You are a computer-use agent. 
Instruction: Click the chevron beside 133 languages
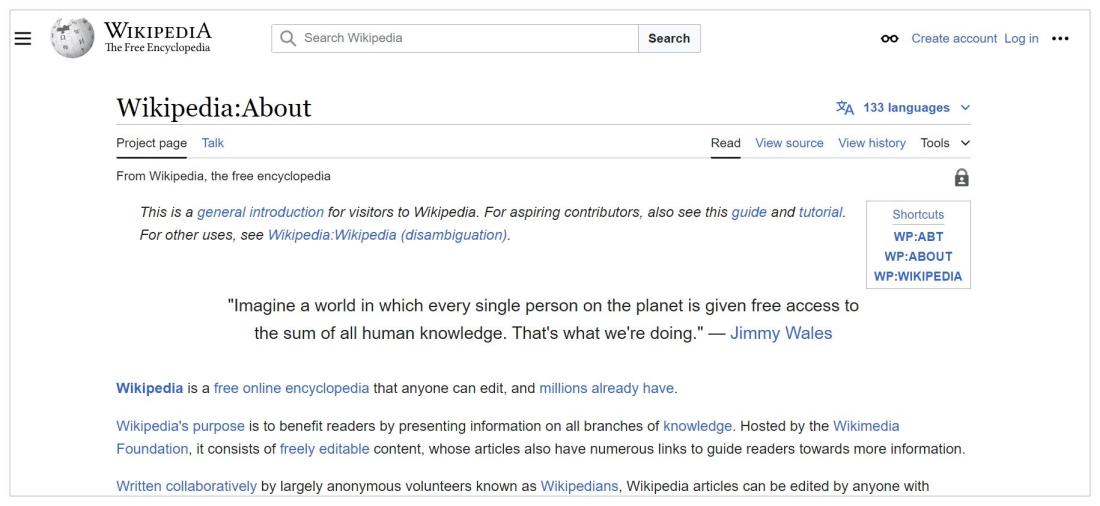(965, 108)
